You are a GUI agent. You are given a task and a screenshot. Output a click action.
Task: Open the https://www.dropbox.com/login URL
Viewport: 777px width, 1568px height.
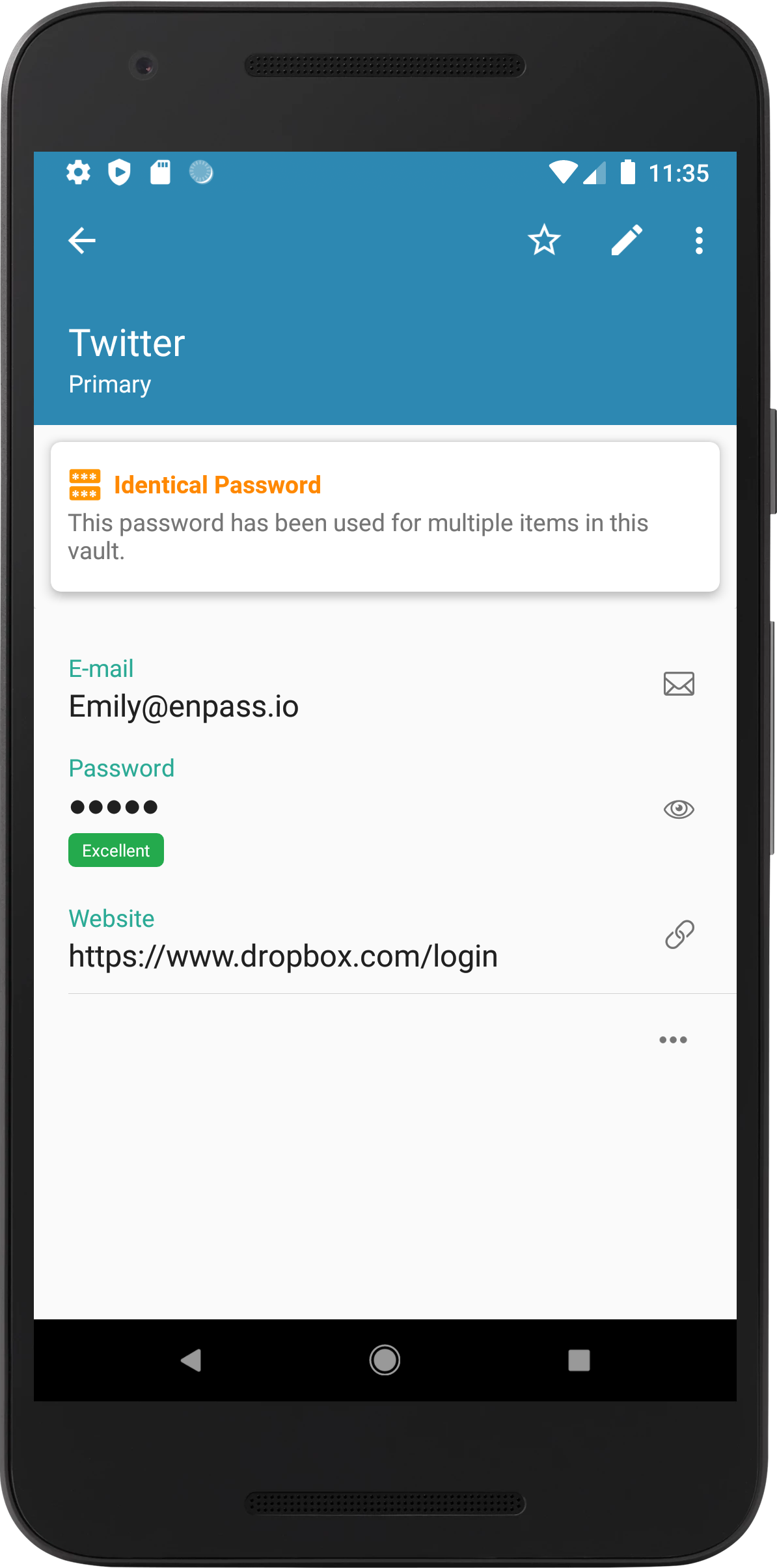click(283, 957)
